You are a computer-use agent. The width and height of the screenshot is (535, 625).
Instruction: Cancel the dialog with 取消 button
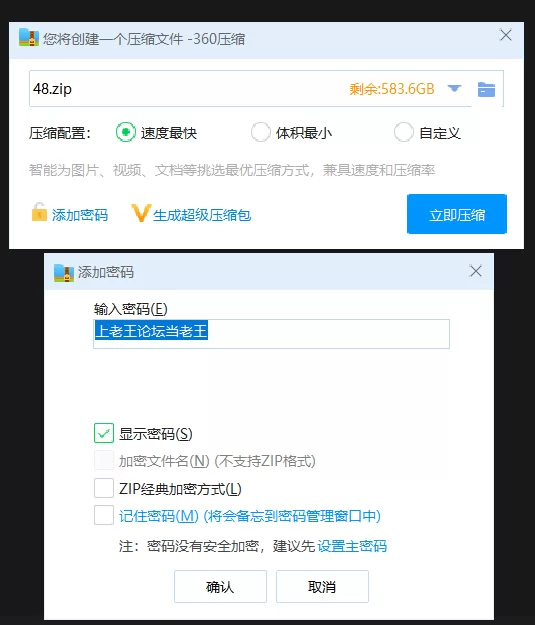click(322, 586)
